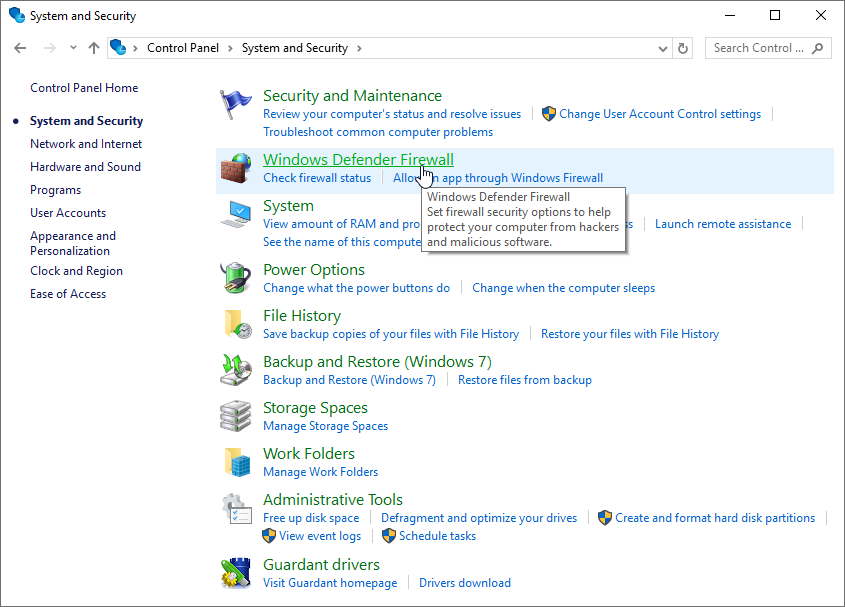Screen dimensions: 845x607
Task: Click Save backup copies with File History
Action: [x=391, y=334]
